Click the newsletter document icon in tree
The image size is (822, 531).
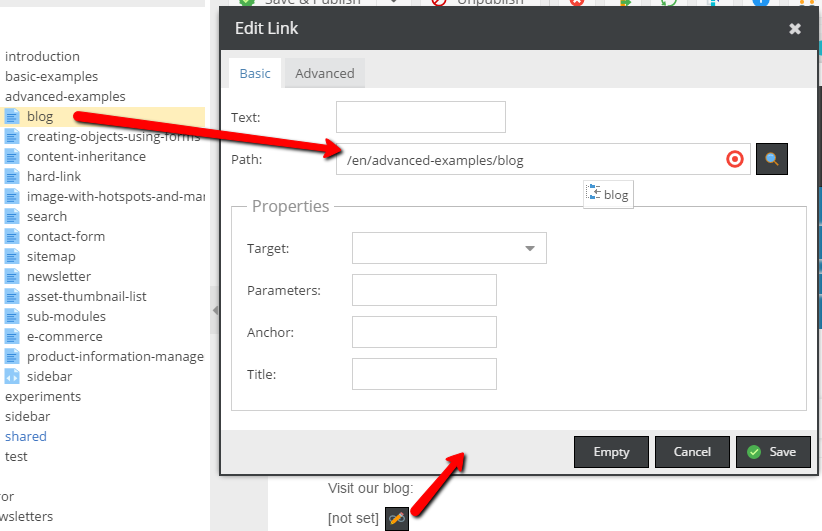click(12, 277)
